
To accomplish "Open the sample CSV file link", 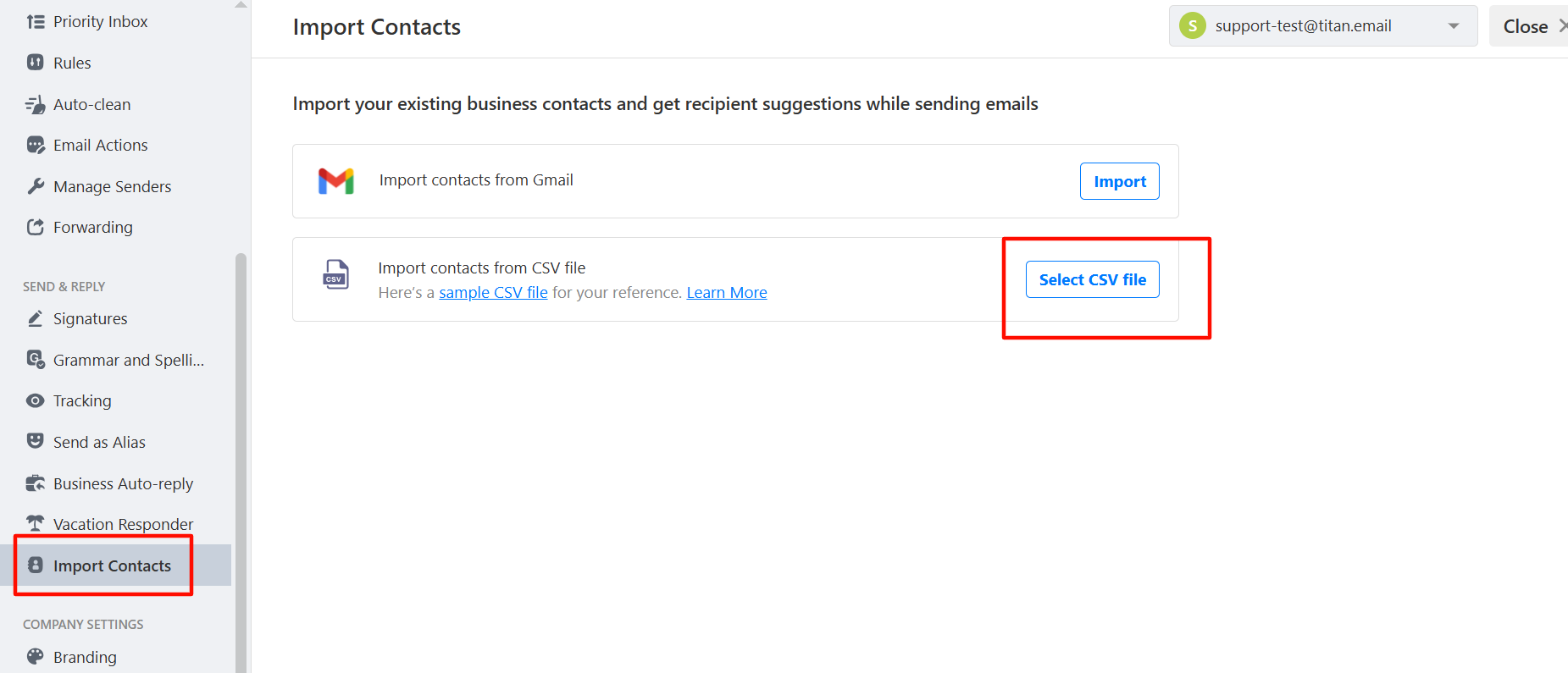I will click(x=493, y=292).
